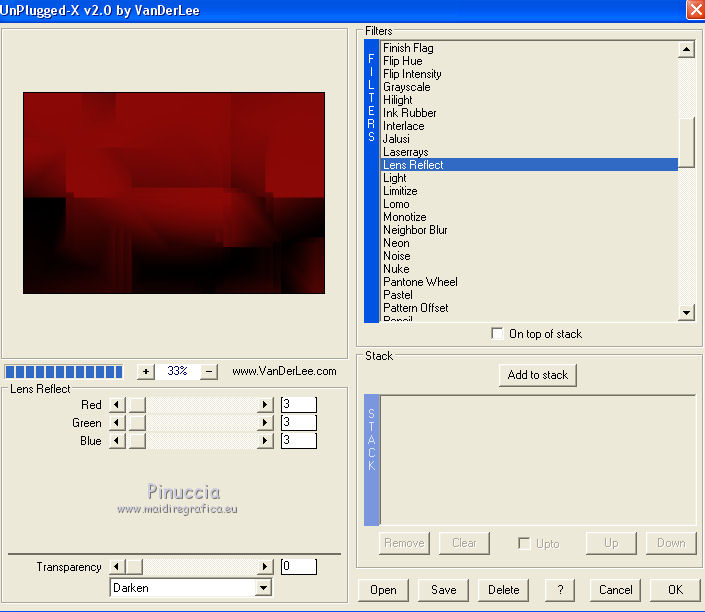Image resolution: width=705 pixels, height=612 pixels.
Task: Select the Pantone Wheel filter
Action: 529,282
